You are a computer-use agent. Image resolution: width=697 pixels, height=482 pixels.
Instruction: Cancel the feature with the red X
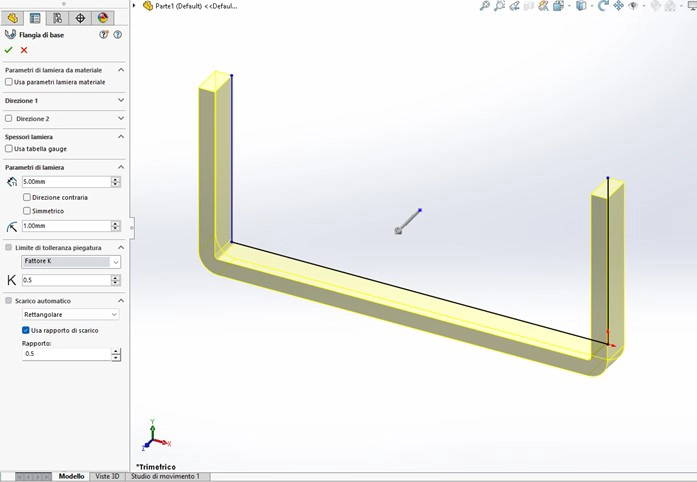tap(24, 50)
